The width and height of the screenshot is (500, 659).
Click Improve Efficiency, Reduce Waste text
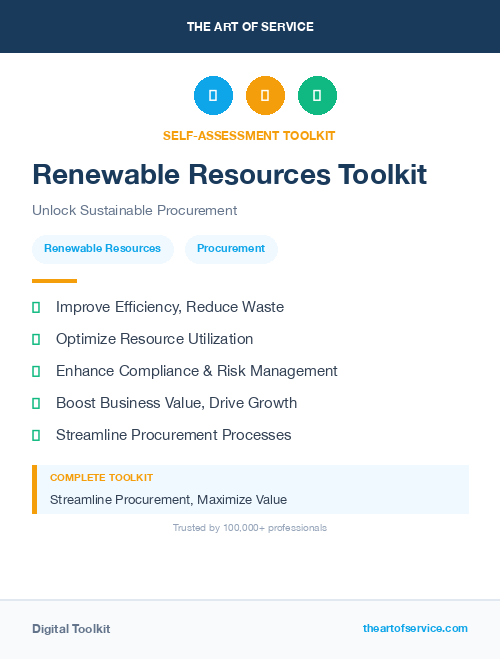tap(170, 307)
